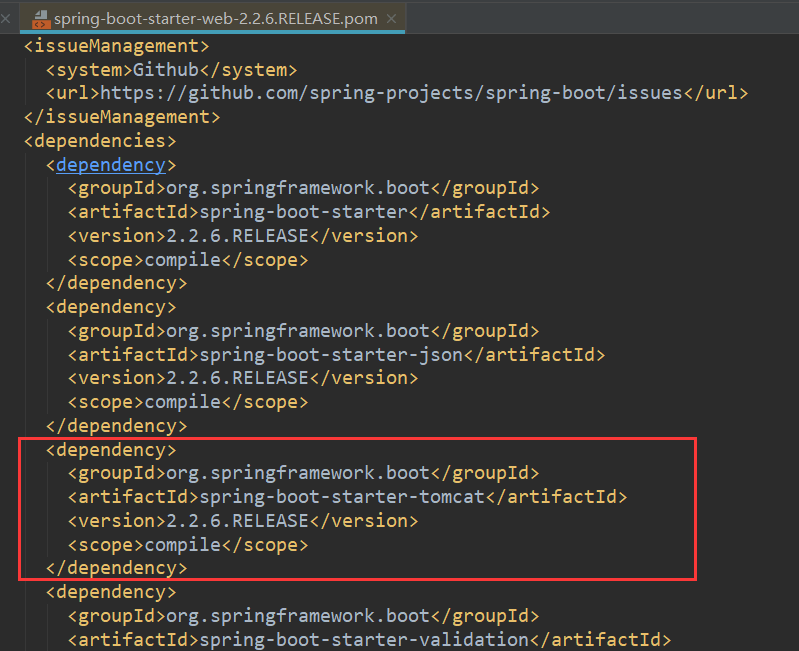Click the pom file icon in tab

coord(41,19)
